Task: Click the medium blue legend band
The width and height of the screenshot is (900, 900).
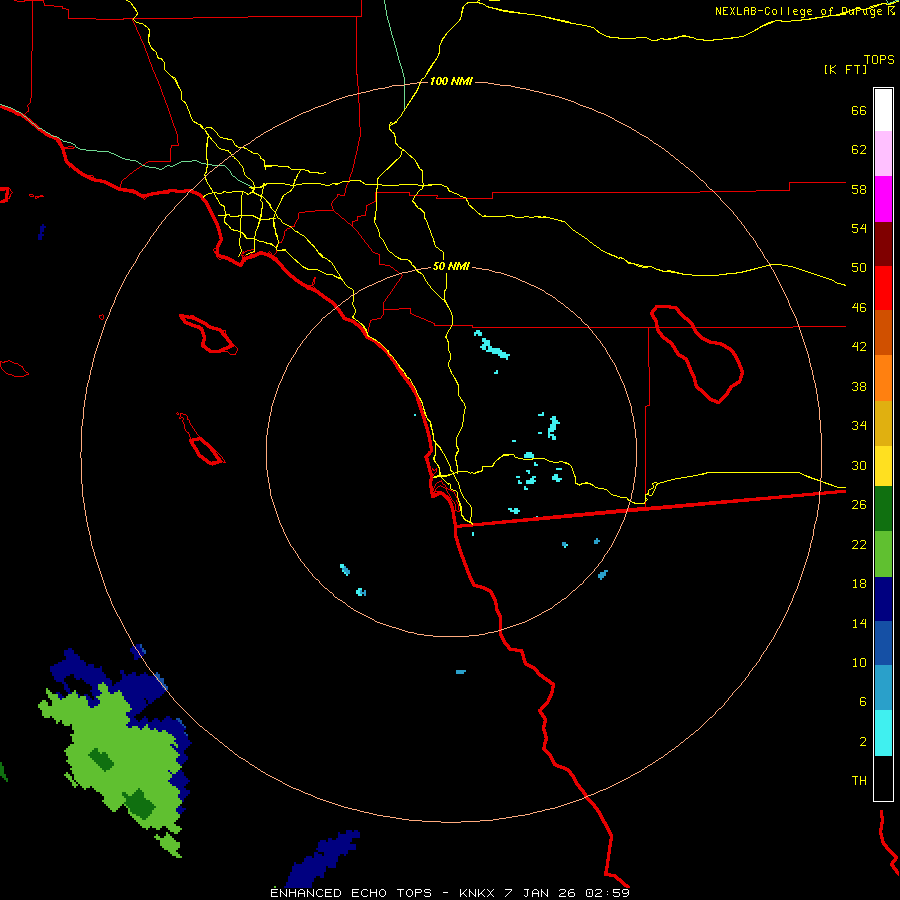Action: (883, 643)
